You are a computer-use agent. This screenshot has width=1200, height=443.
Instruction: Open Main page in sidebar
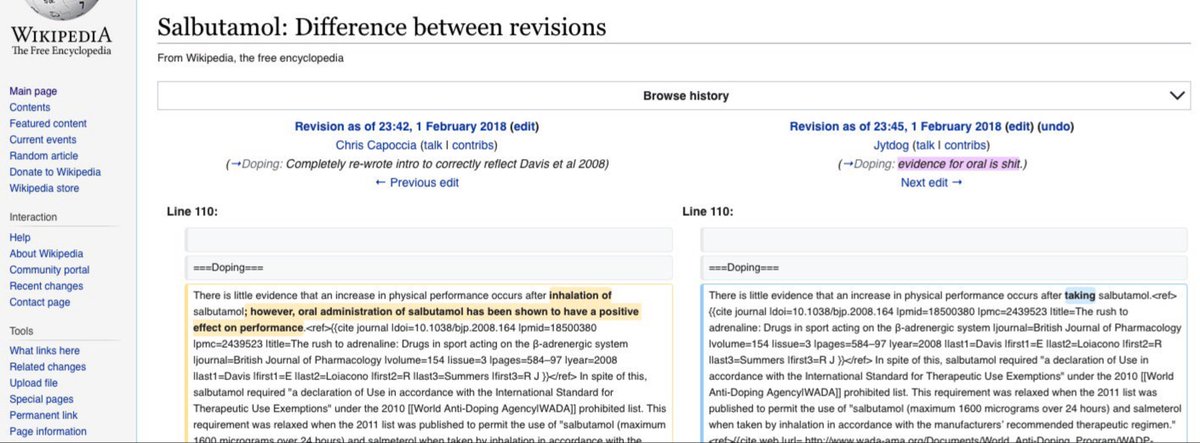tap(33, 91)
